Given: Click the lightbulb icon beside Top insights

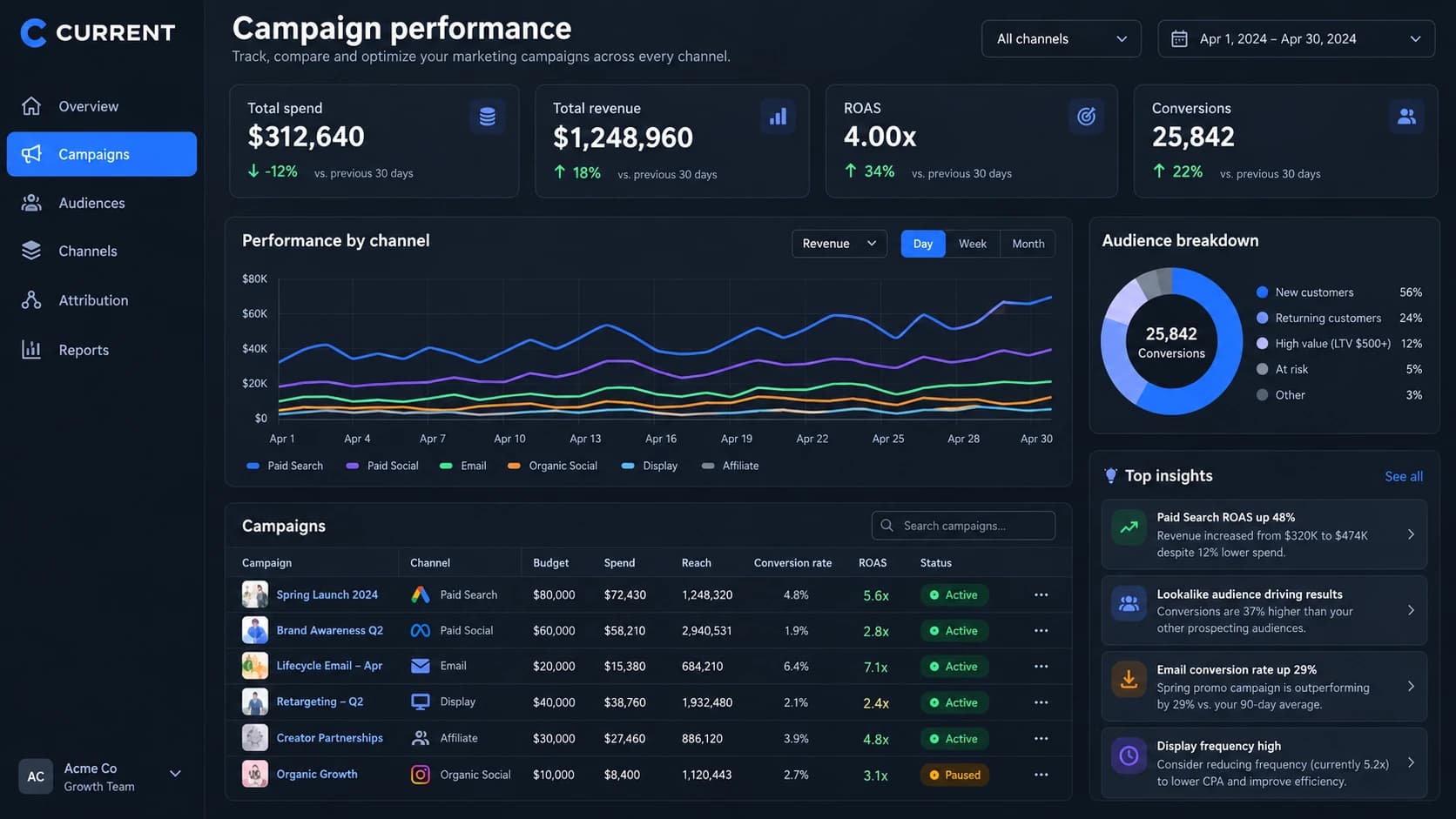Looking at the screenshot, I should [x=1110, y=476].
